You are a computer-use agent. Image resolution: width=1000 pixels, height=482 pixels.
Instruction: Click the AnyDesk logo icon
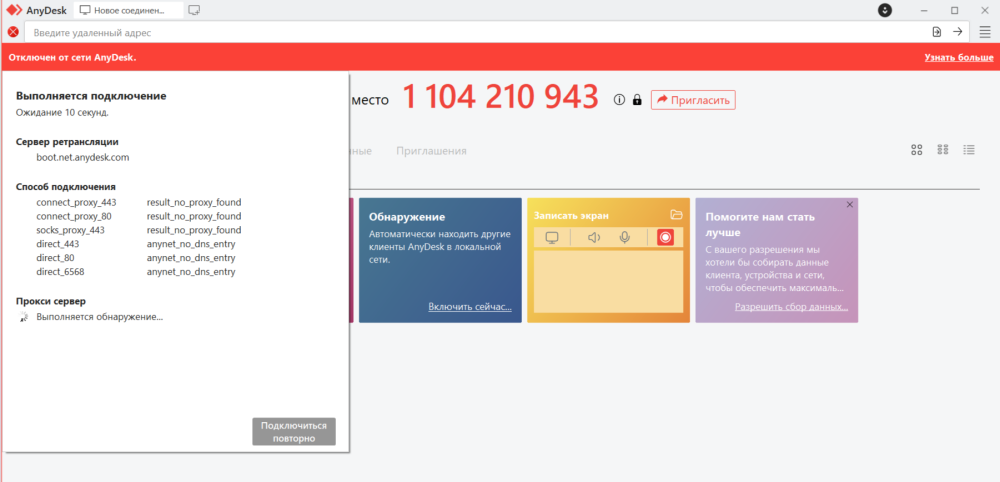(x=15, y=10)
